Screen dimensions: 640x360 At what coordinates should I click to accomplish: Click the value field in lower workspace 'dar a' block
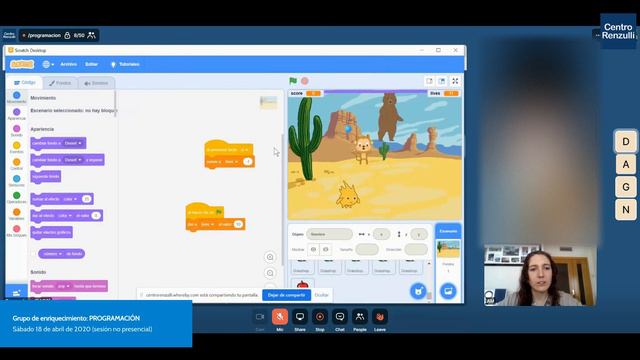(x=238, y=224)
